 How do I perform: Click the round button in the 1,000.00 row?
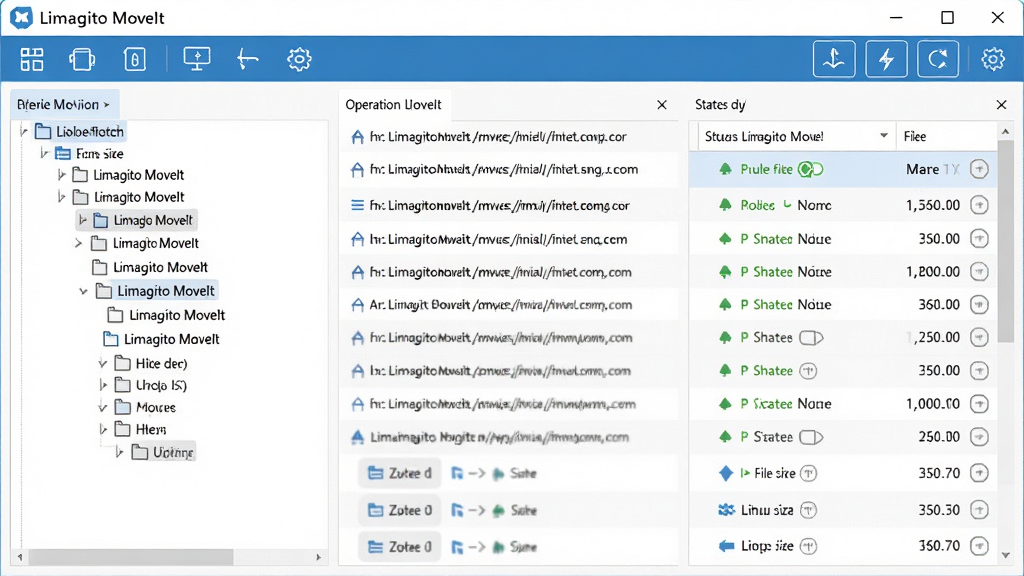[x=979, y=404]
